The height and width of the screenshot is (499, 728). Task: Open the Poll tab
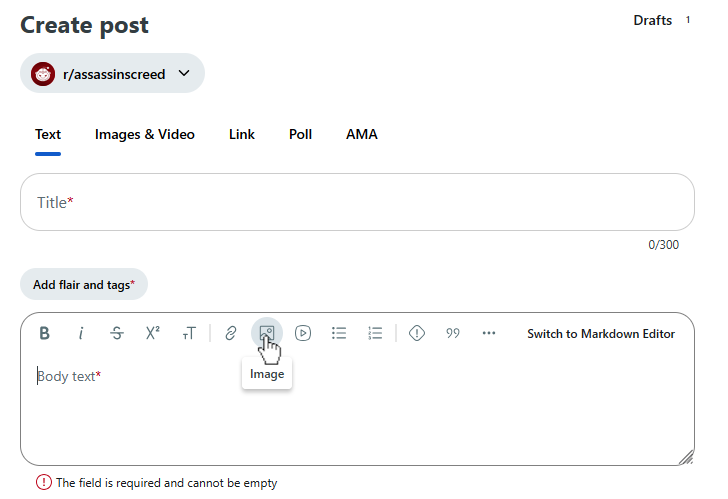tap(300, 135)
